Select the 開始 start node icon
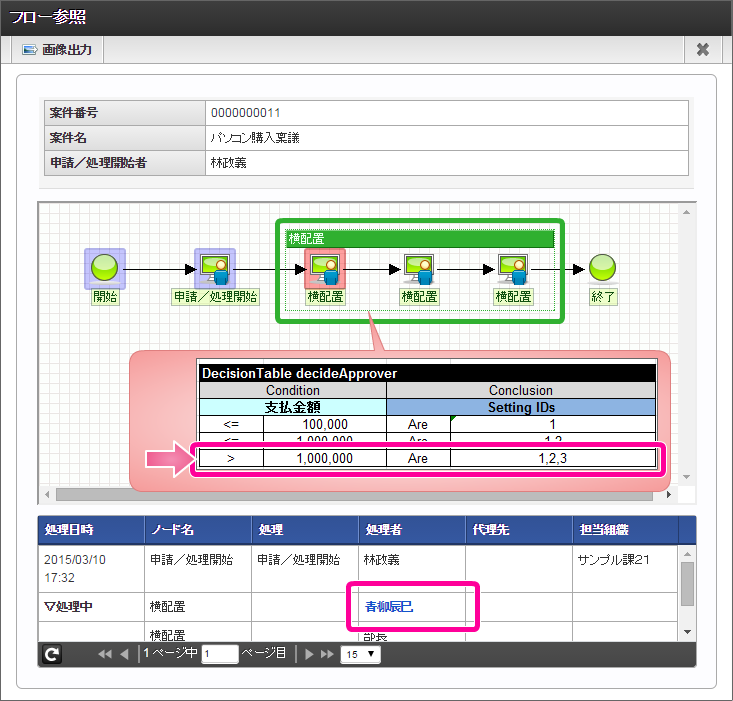 105,268
